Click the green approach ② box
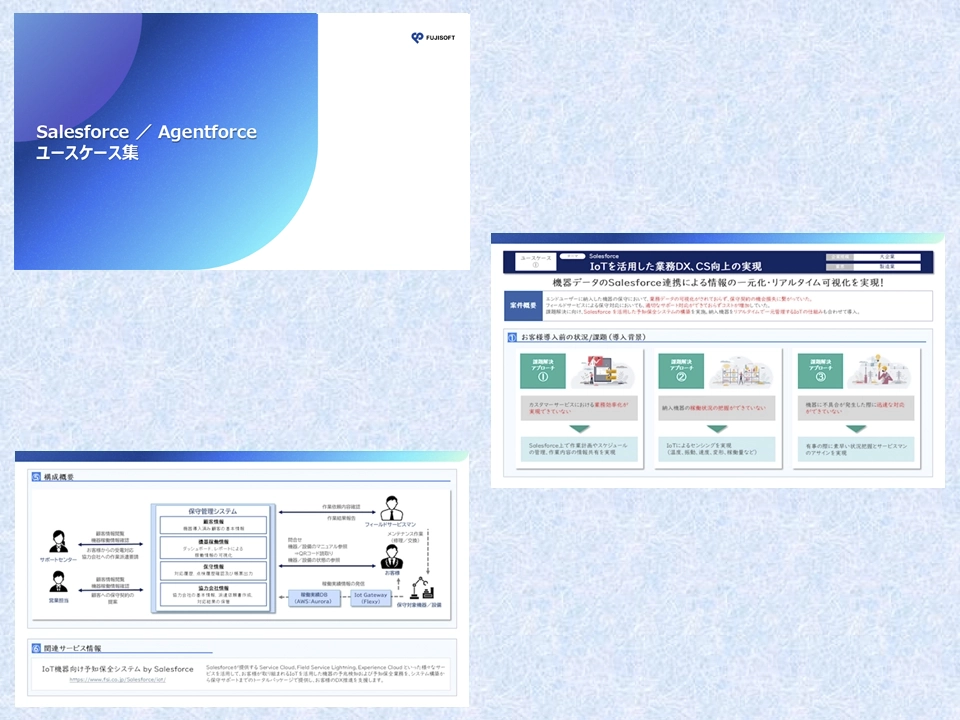Image resolution: width=960 pixels, height=720 pixels. pos(680,371)
